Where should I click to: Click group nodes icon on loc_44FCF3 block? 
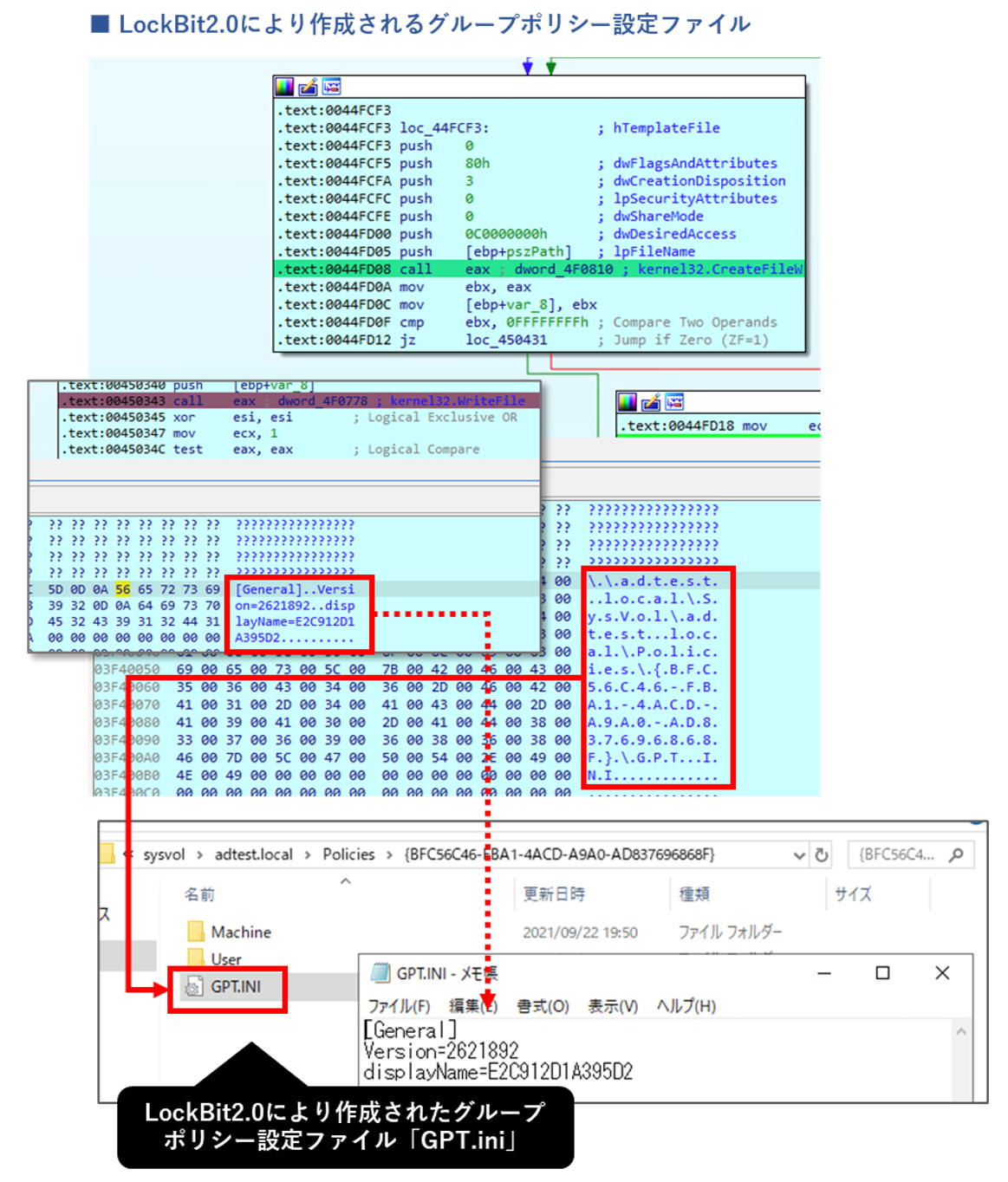pos(331,87)
